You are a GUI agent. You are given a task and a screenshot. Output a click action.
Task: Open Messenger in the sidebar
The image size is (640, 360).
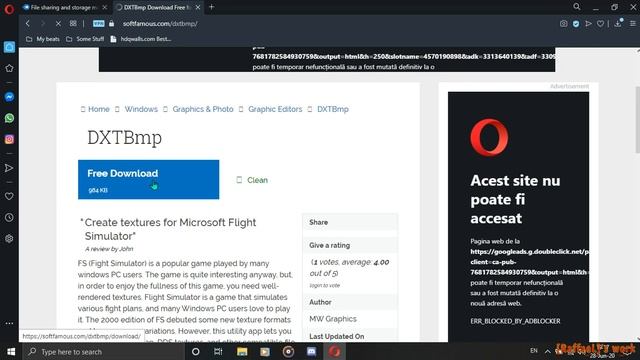(x=9, y=97)
